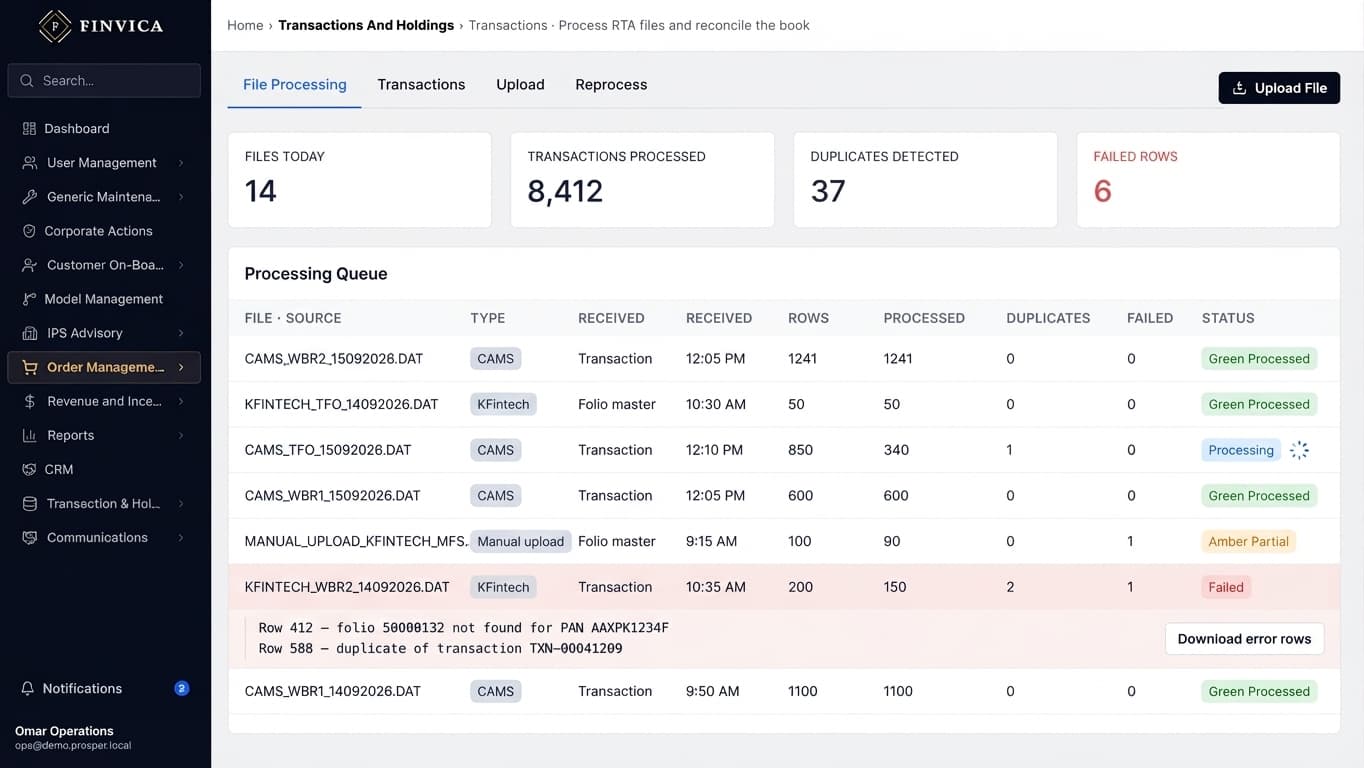The image size is (1364, 768).
Task: Open the Transactions tab
Action: click(421, 85)
